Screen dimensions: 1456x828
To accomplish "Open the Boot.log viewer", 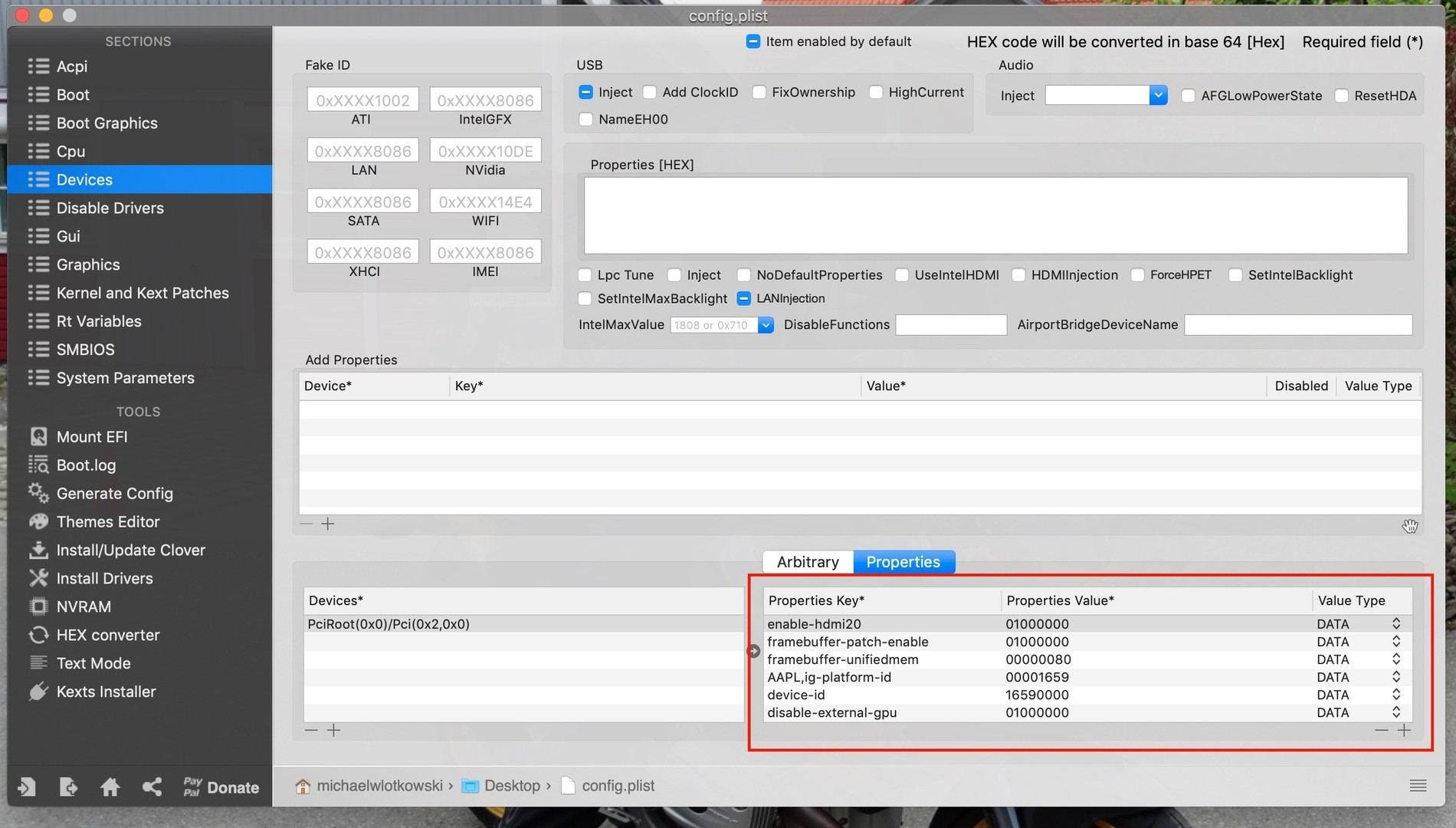I will (x=86, y=465).
